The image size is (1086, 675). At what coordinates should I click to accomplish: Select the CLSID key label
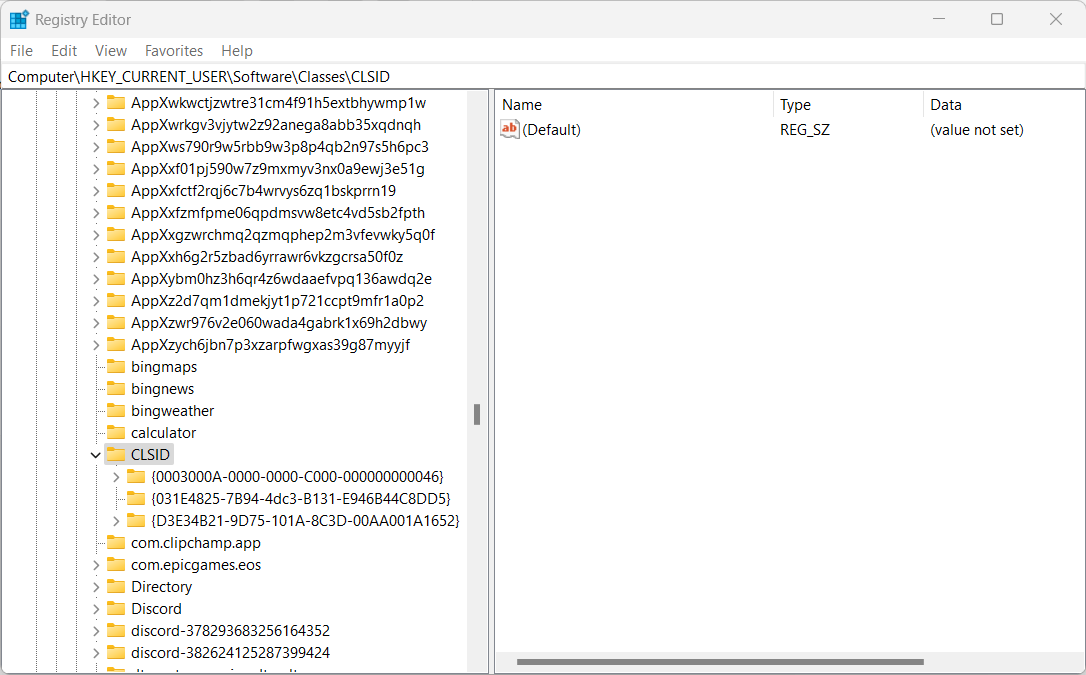pos(150,455)
